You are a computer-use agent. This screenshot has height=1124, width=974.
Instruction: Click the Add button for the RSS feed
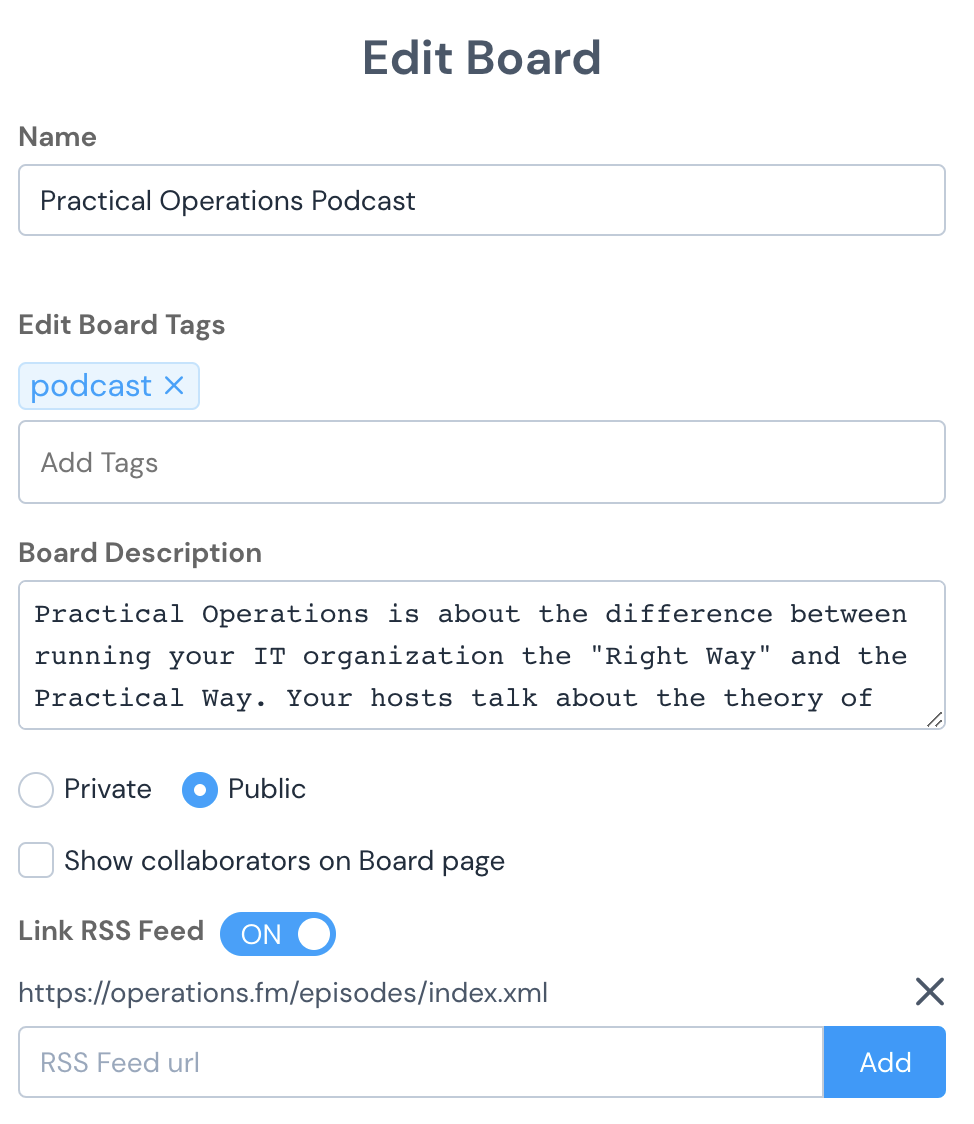884,1062
